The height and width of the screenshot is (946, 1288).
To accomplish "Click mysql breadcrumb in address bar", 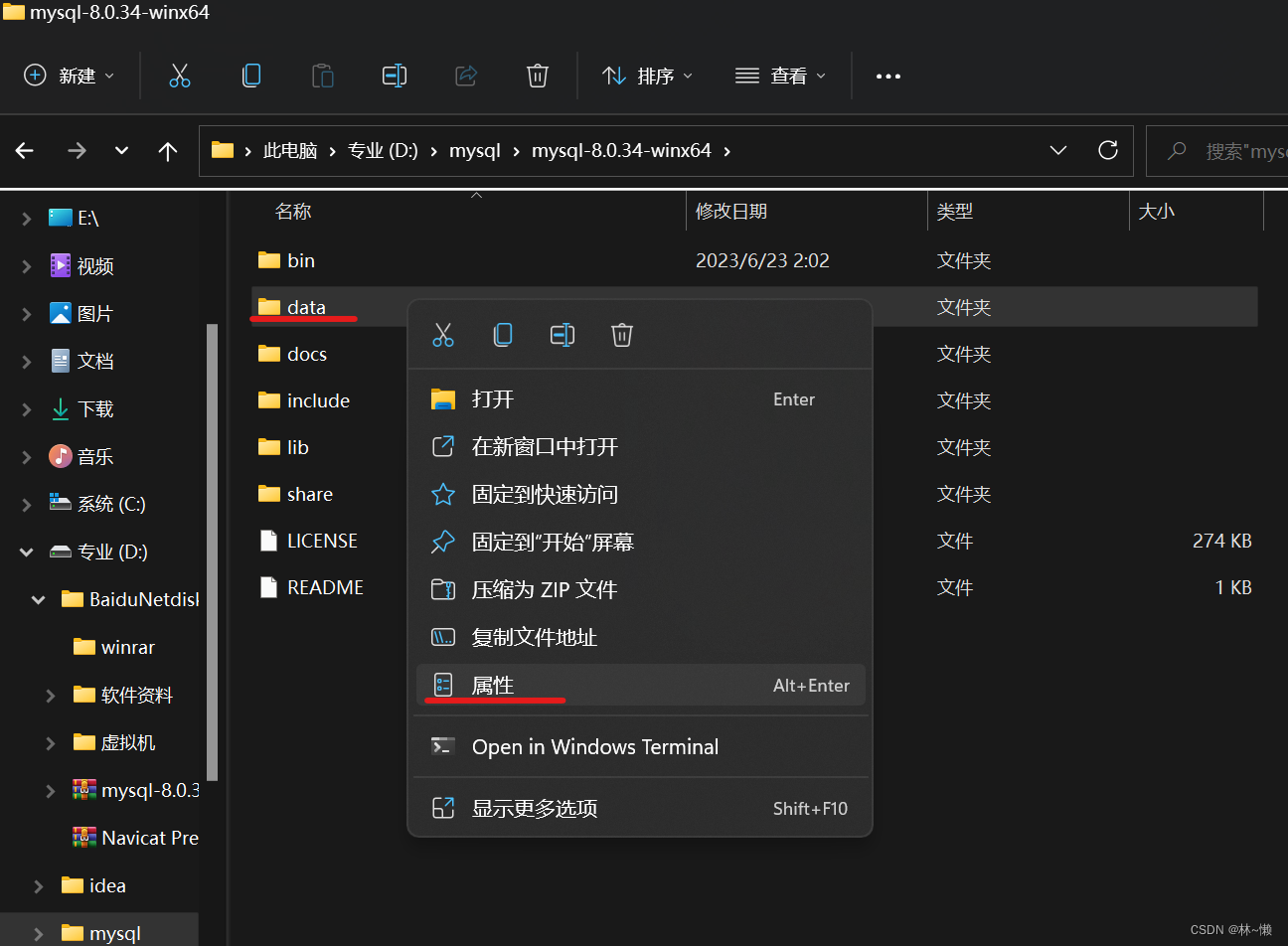I will (x=474, y=151).
